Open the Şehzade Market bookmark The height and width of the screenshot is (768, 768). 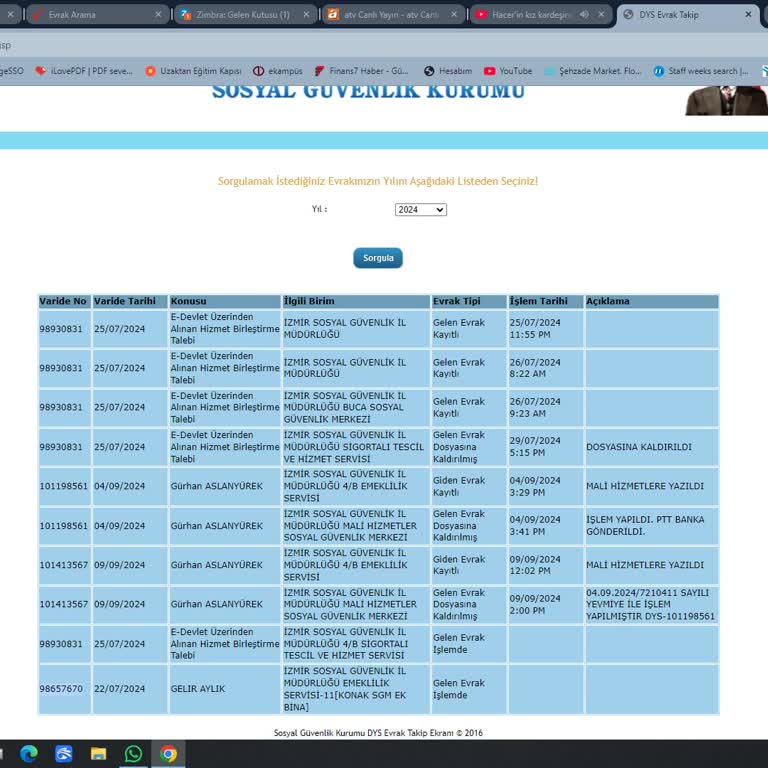593,71
